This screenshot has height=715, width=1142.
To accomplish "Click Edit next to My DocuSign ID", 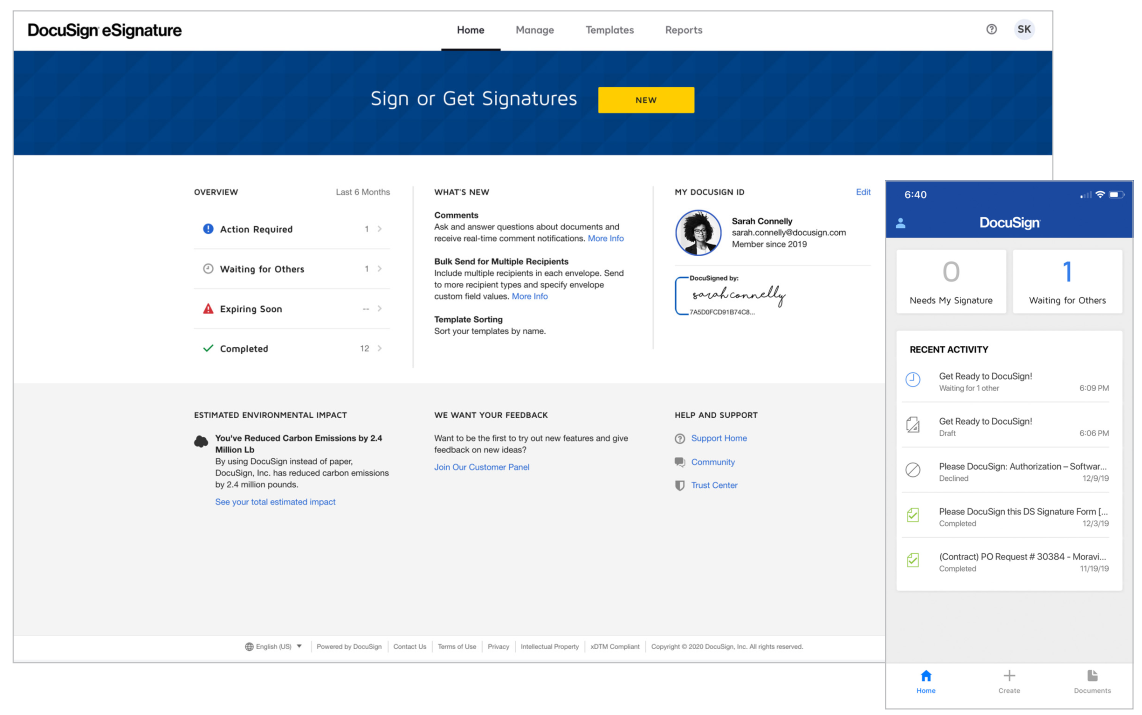I will pyautogui.click(x=863, y=192).
